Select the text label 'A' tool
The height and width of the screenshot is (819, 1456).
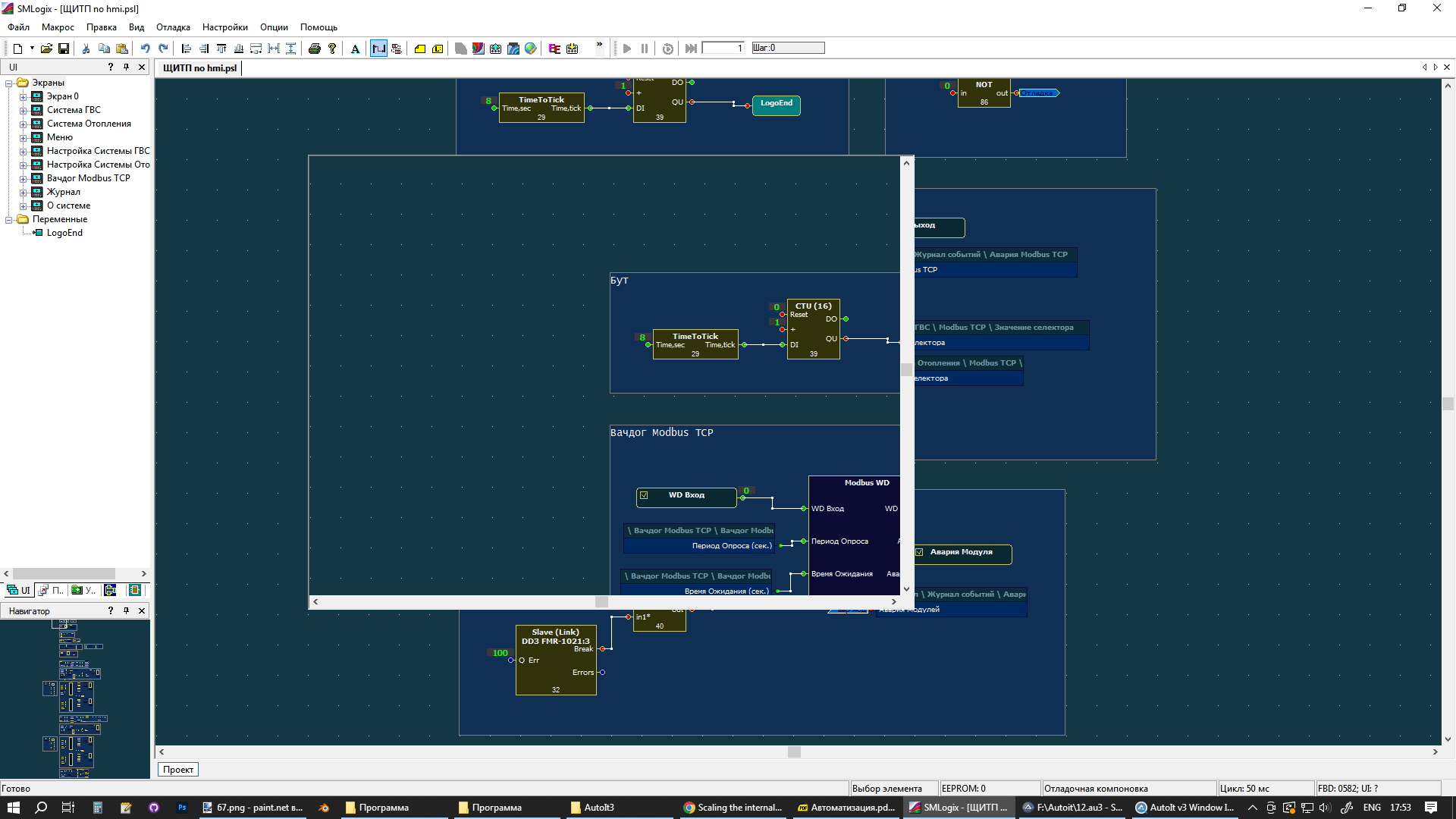pos(355,49)
